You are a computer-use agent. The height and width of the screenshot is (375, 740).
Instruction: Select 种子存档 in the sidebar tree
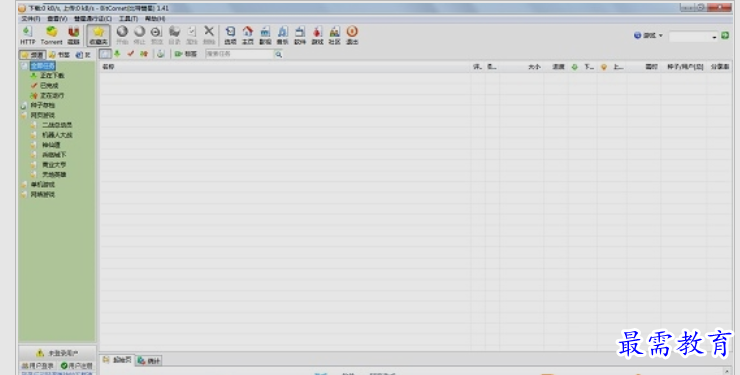click(x=43, y=105)
